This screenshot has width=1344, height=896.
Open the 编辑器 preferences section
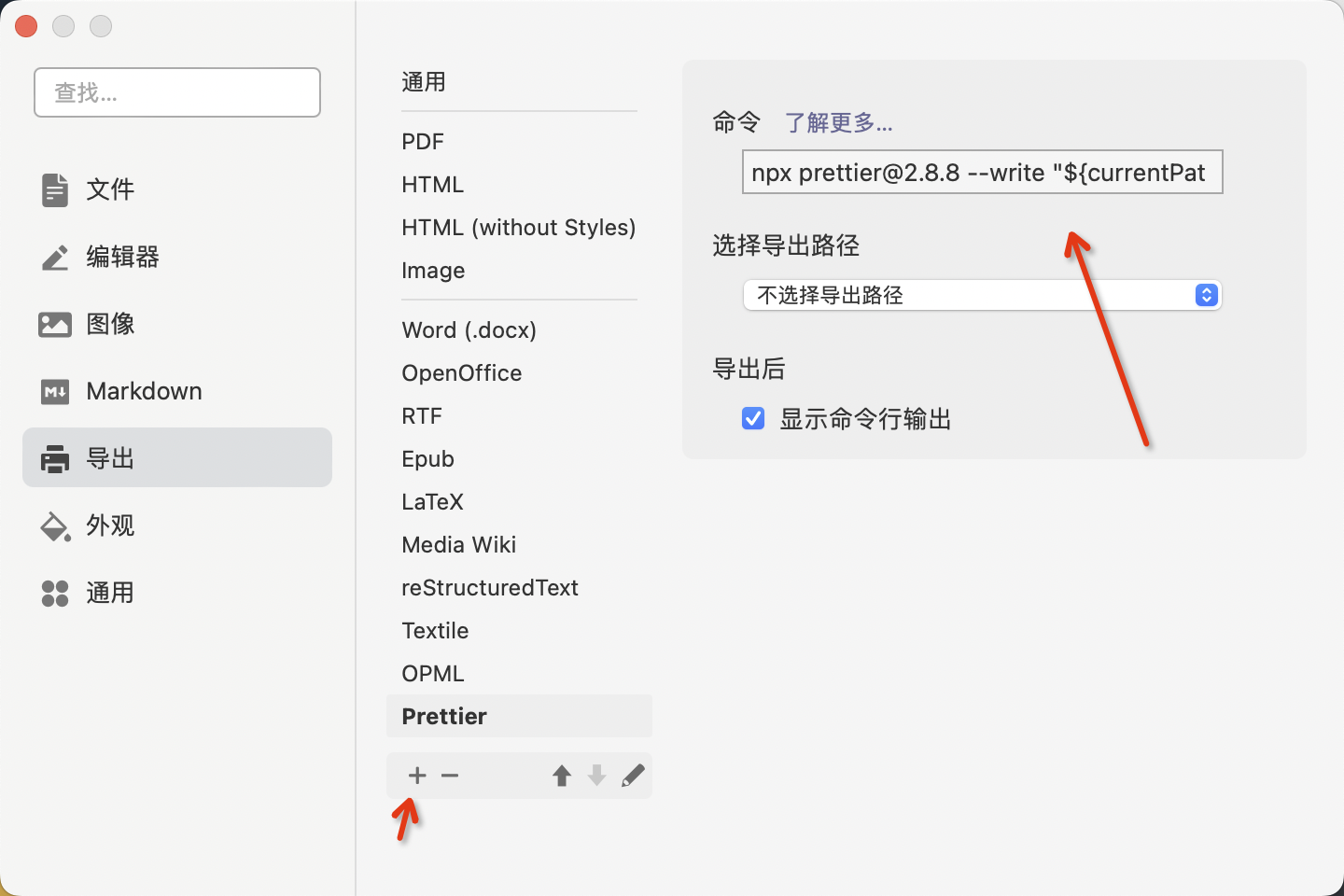(x=122, y=257)
